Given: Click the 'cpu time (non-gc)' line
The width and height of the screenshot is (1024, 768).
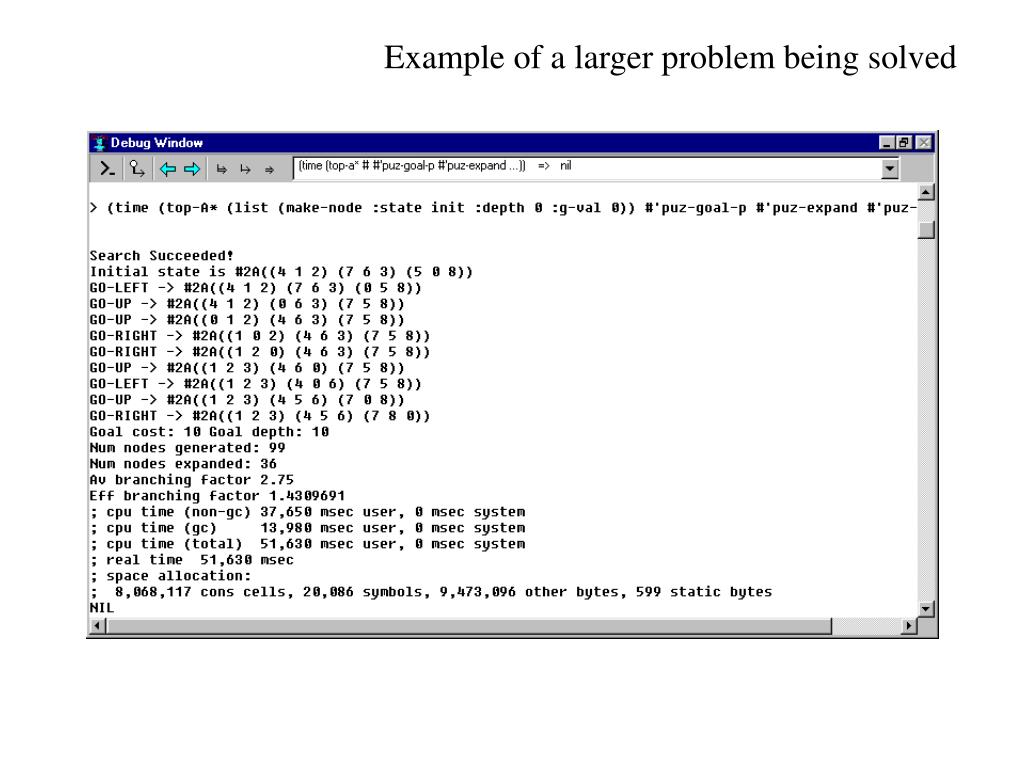Looking at the screenshot, I should 308,511.
